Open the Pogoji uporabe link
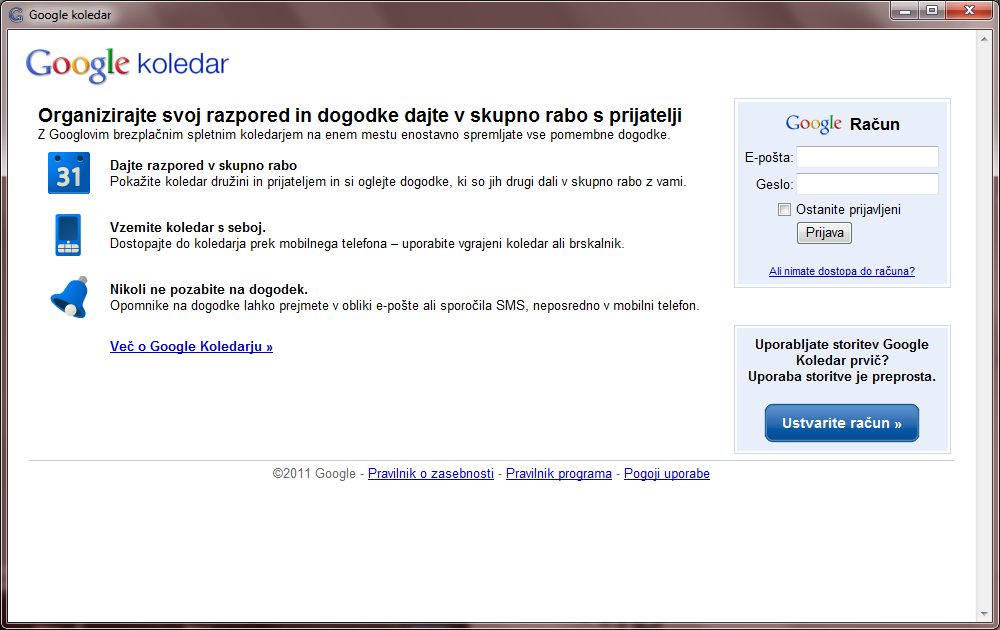This screenshot has width=1000, height=630. click(666, 474)
